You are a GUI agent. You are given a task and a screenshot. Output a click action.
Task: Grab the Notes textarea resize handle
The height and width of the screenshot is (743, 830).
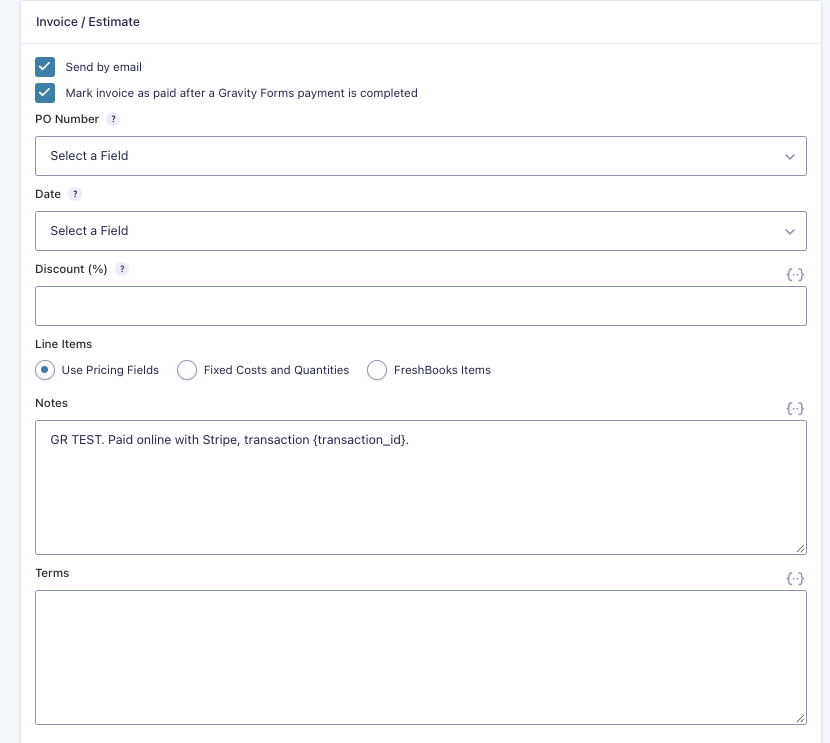[800, 549]
